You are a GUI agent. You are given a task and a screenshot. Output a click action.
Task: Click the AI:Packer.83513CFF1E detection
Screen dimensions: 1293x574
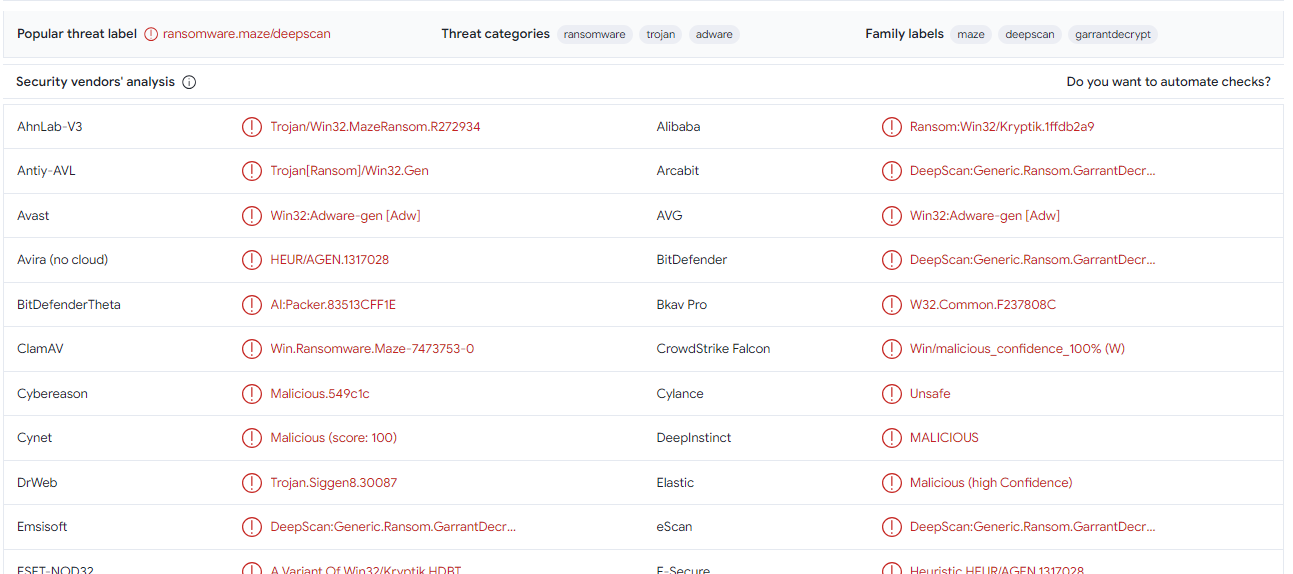(x=333, y=305)
